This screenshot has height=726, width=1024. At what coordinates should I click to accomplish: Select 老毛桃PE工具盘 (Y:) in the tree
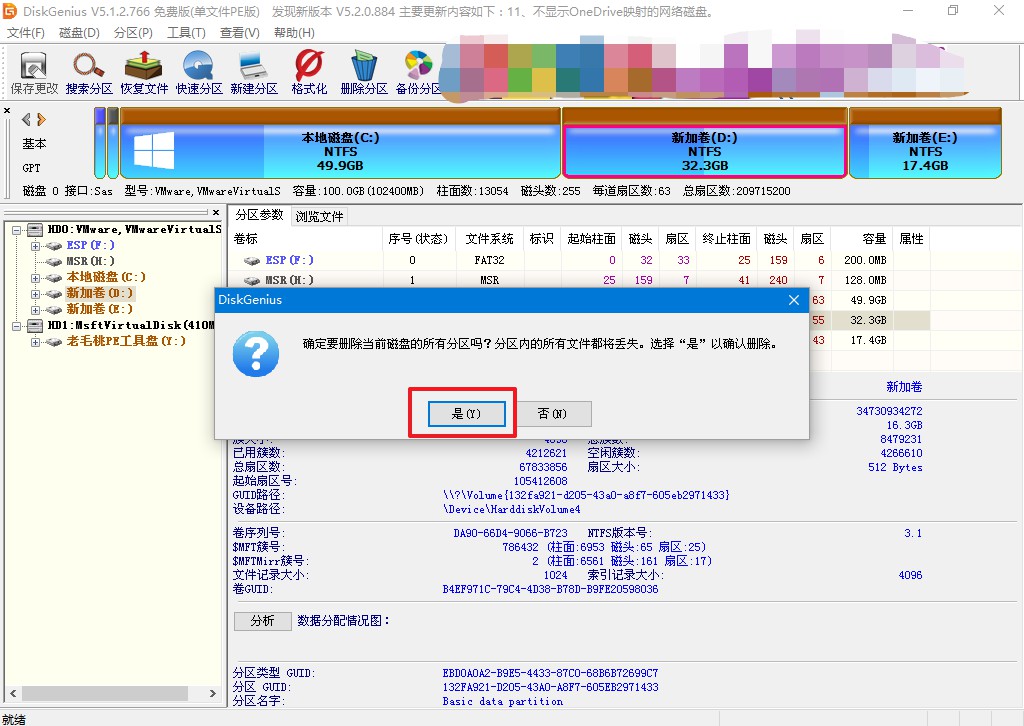[x=126, y=341]
